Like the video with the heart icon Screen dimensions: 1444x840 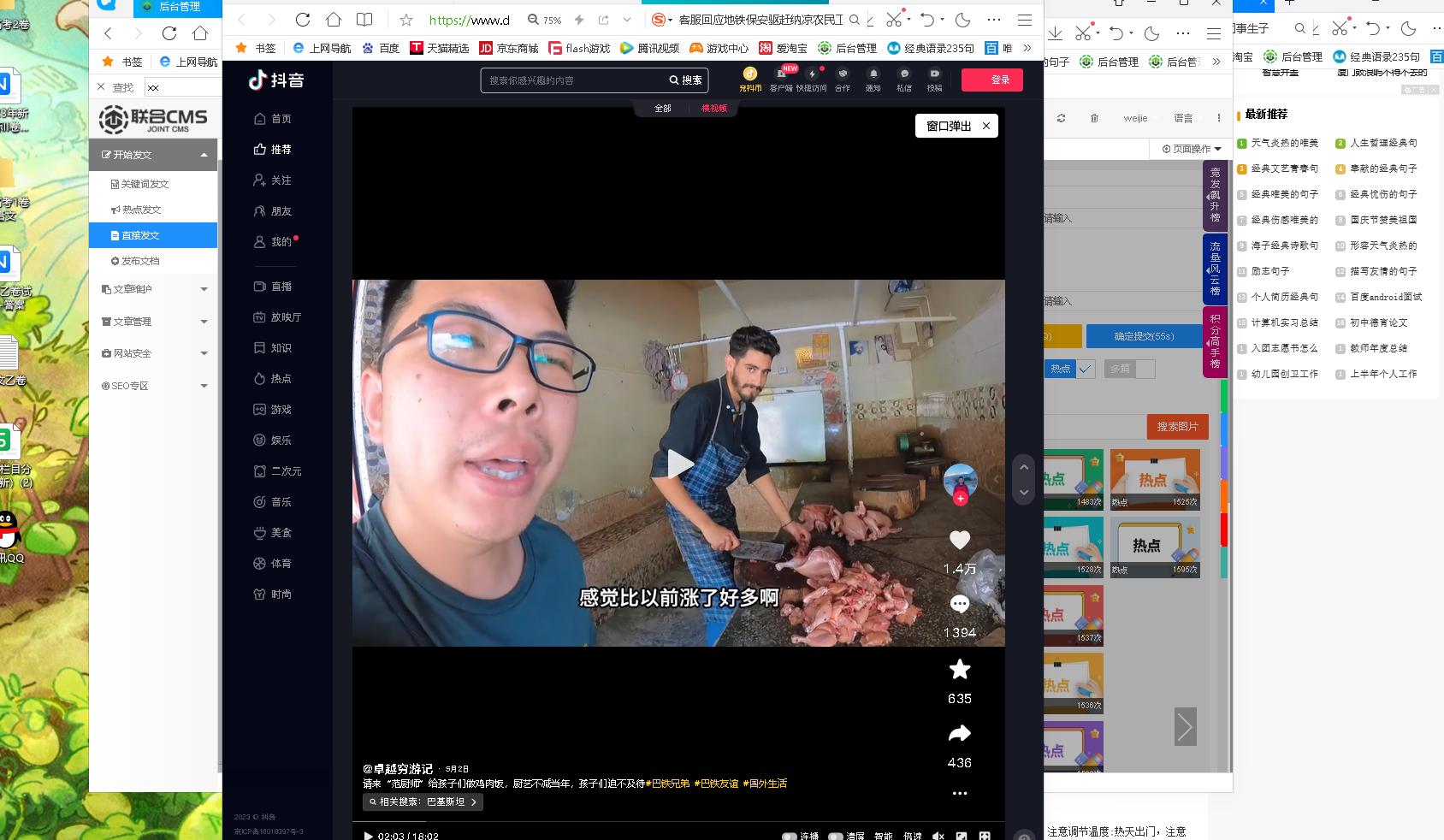click(960, 540)
